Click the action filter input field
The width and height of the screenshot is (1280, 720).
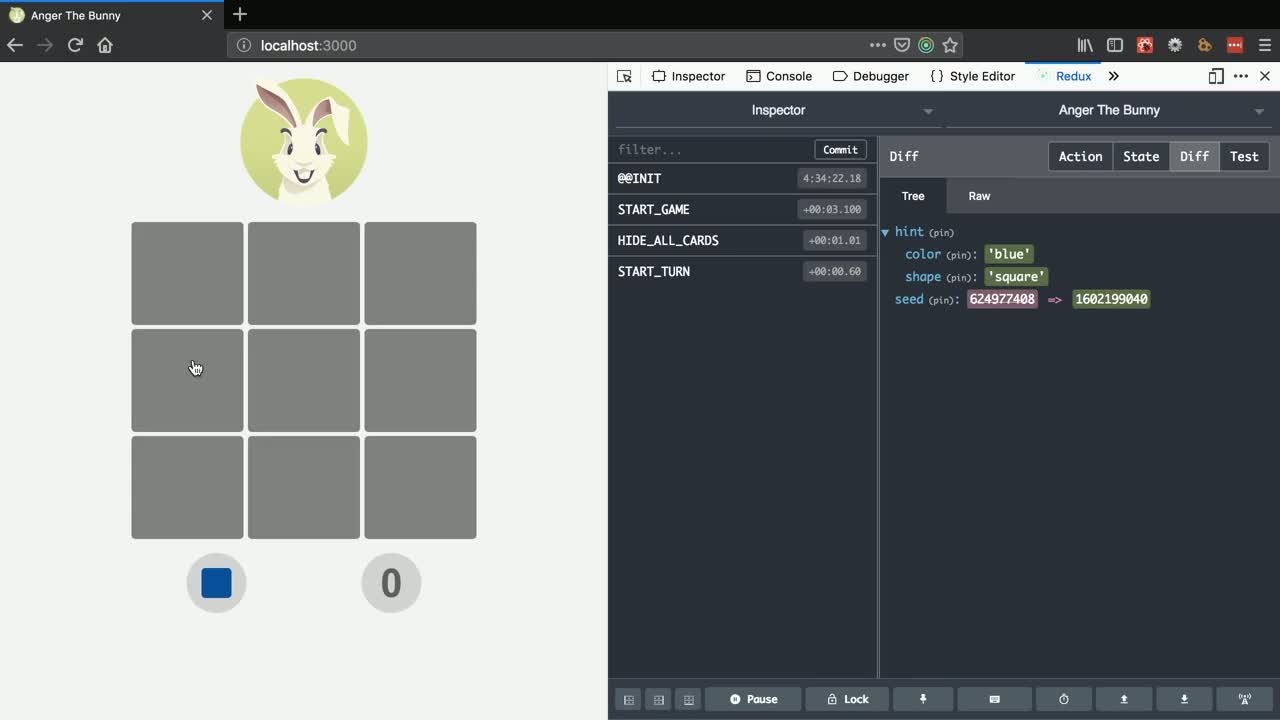click(x=712, y=149)
